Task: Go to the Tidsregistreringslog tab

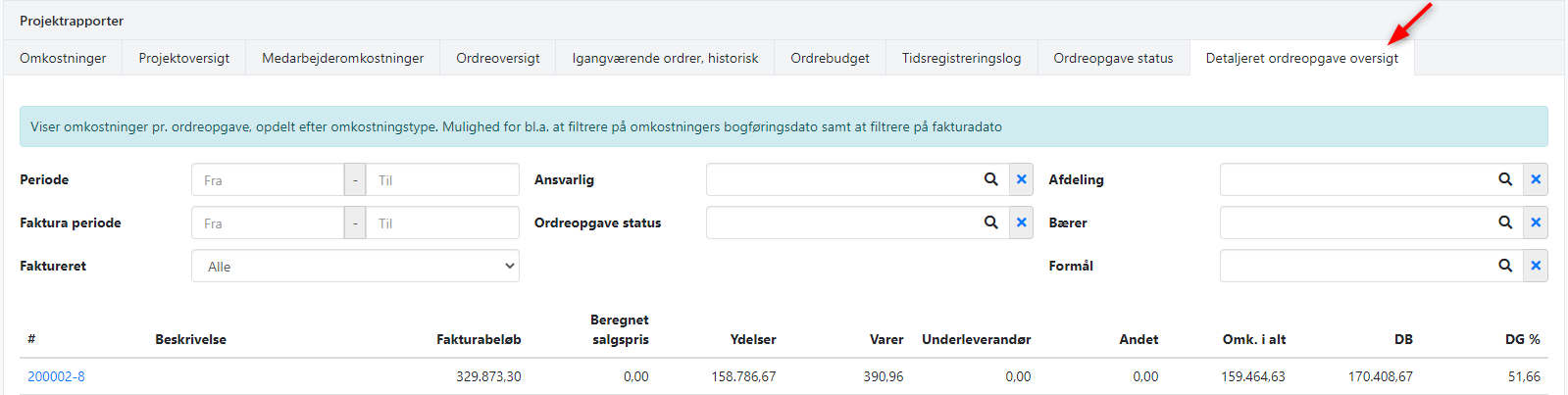Action: click(961, 58)
